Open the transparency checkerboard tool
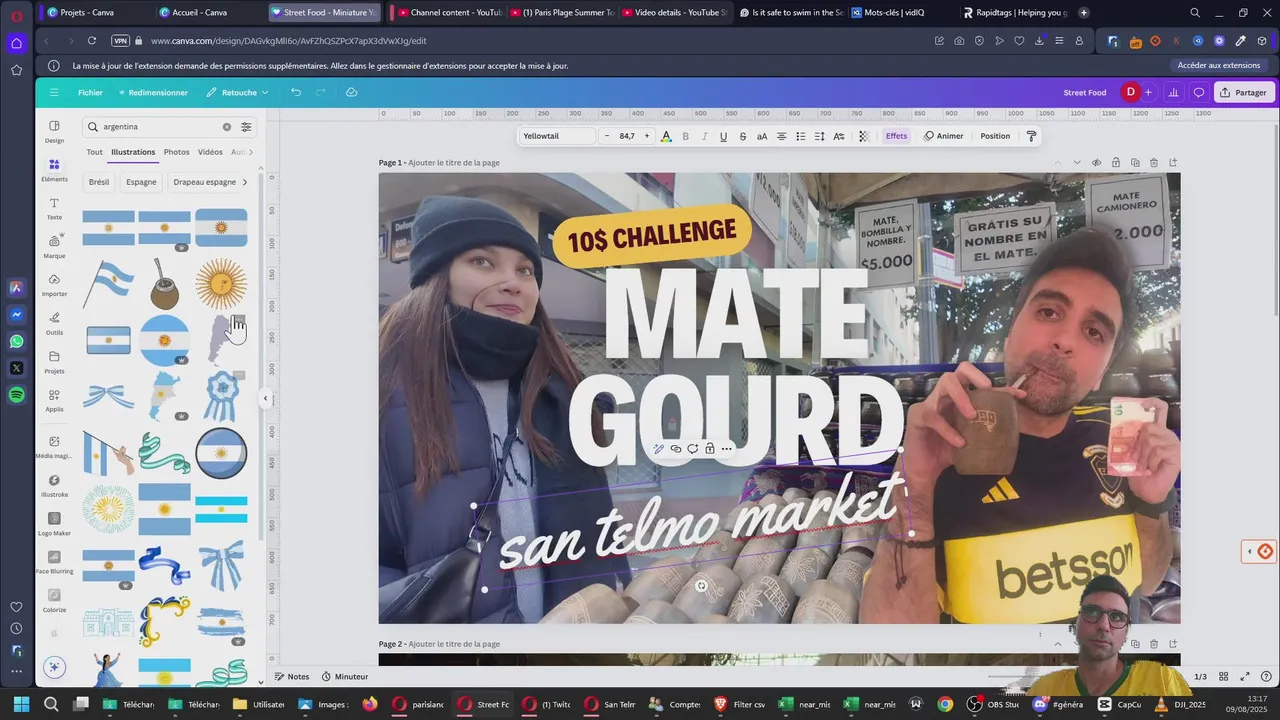The height and width of the screenshot is (720, 1280). click(864, 136)
